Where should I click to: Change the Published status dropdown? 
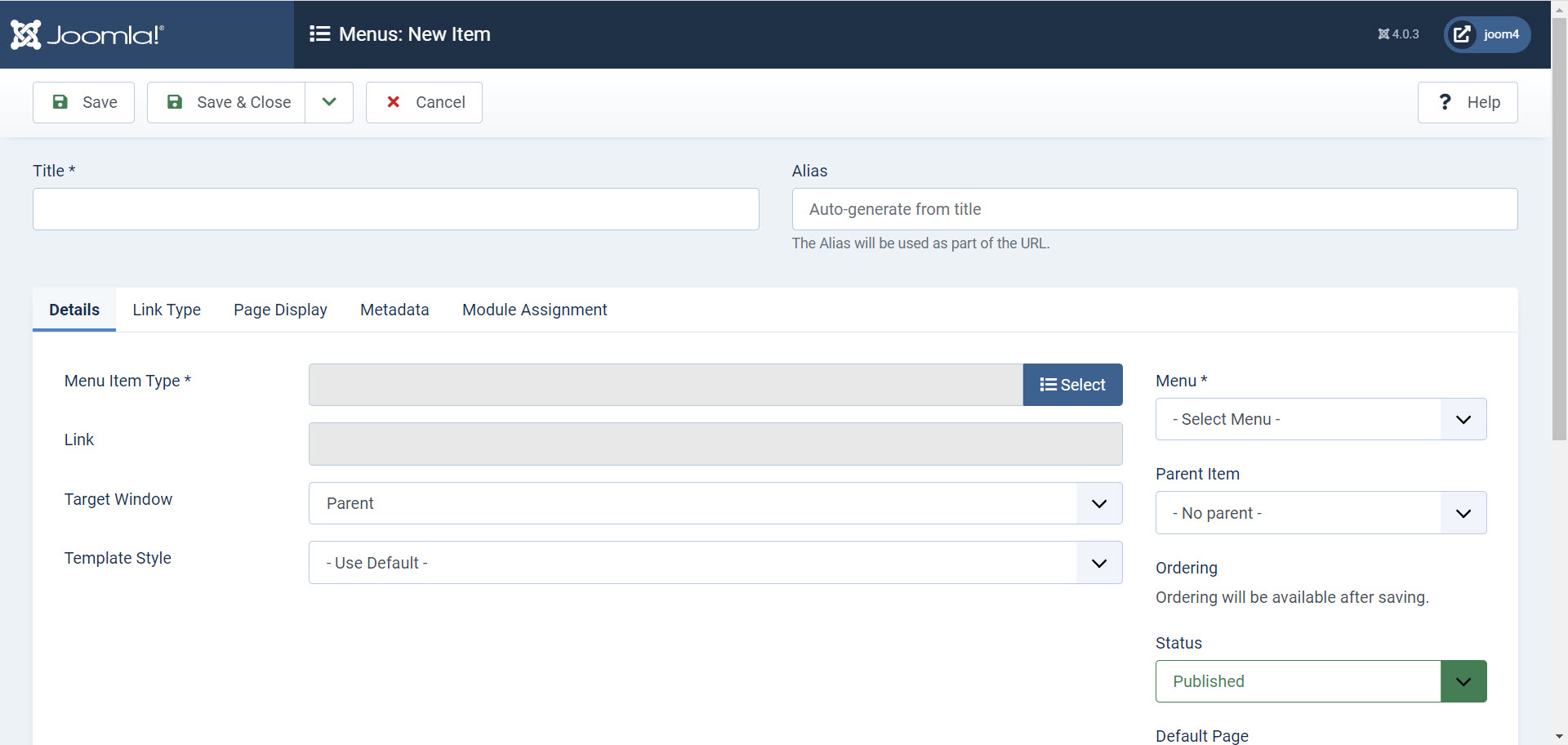pyautogui.click(x=1321, y=681)
